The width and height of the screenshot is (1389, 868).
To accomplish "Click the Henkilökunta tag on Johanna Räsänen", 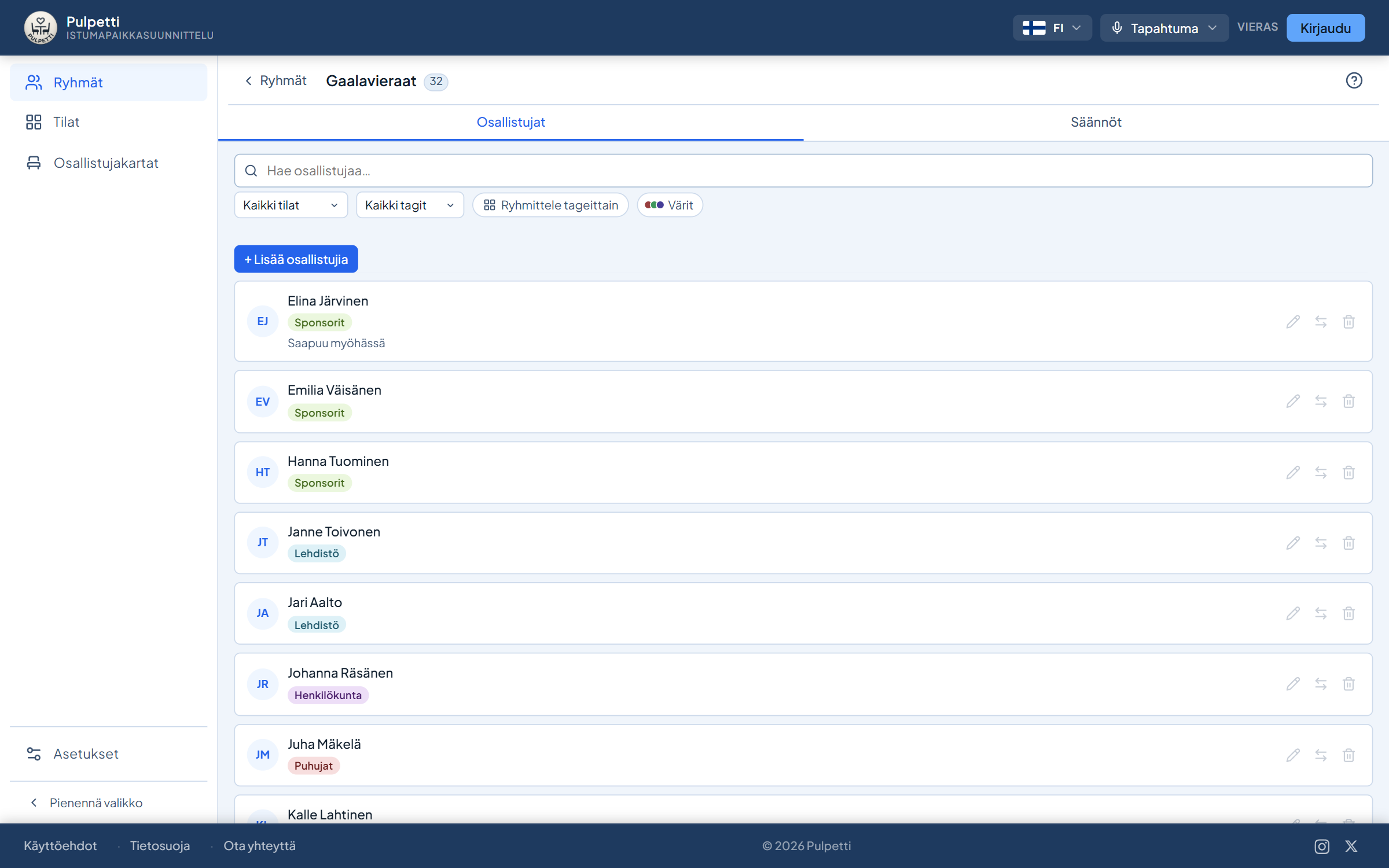I will click(x=328, y=695).
